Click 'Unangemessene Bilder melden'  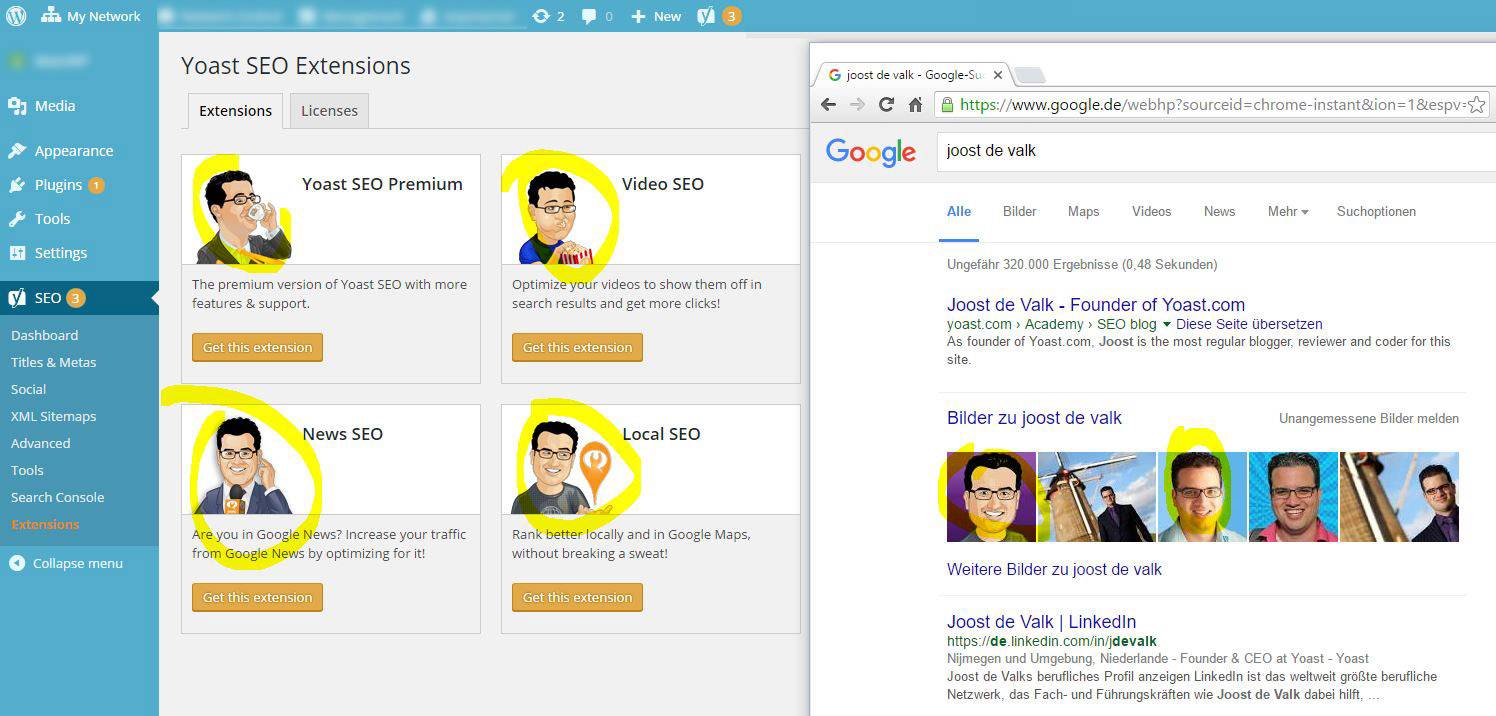point(1369,419)
